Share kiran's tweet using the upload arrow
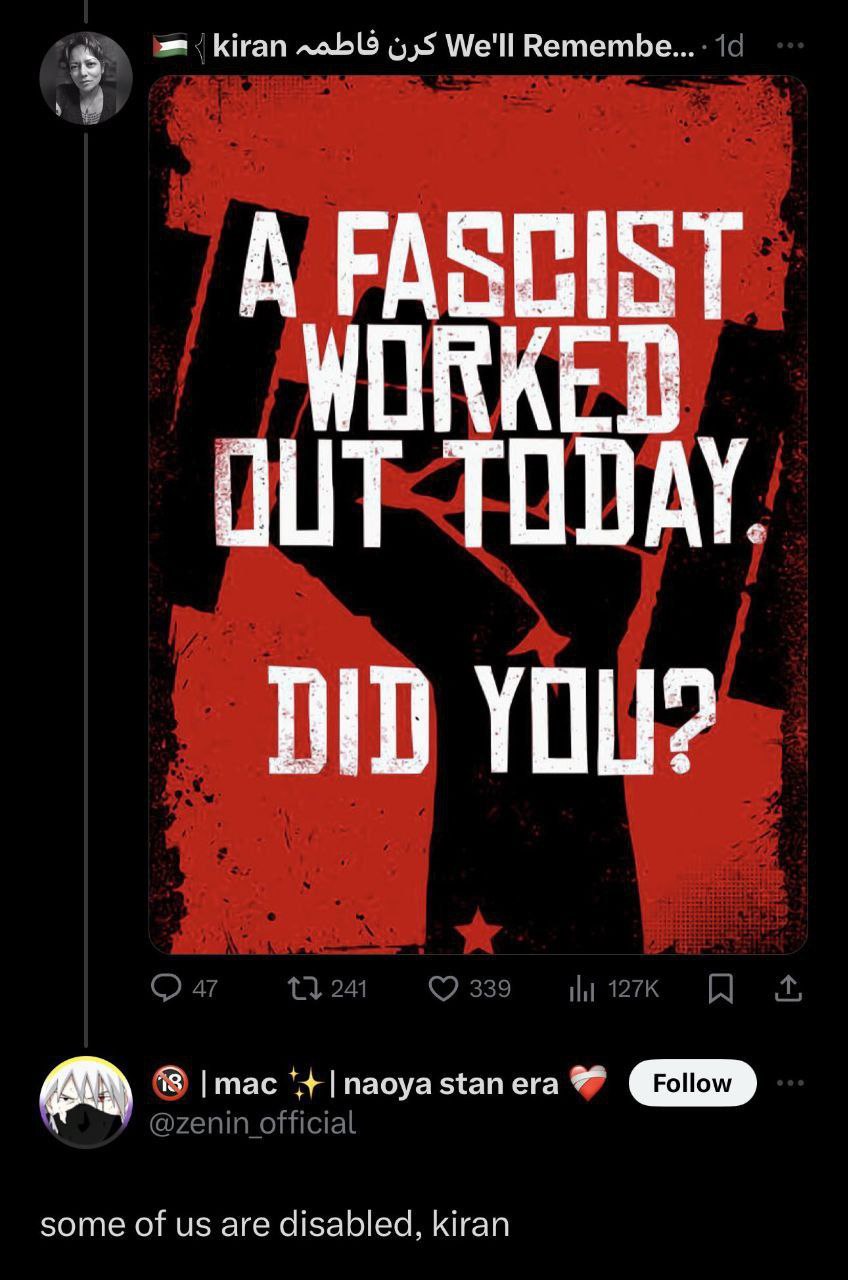Screen dimensions: 848x1280 coord(789,989)
